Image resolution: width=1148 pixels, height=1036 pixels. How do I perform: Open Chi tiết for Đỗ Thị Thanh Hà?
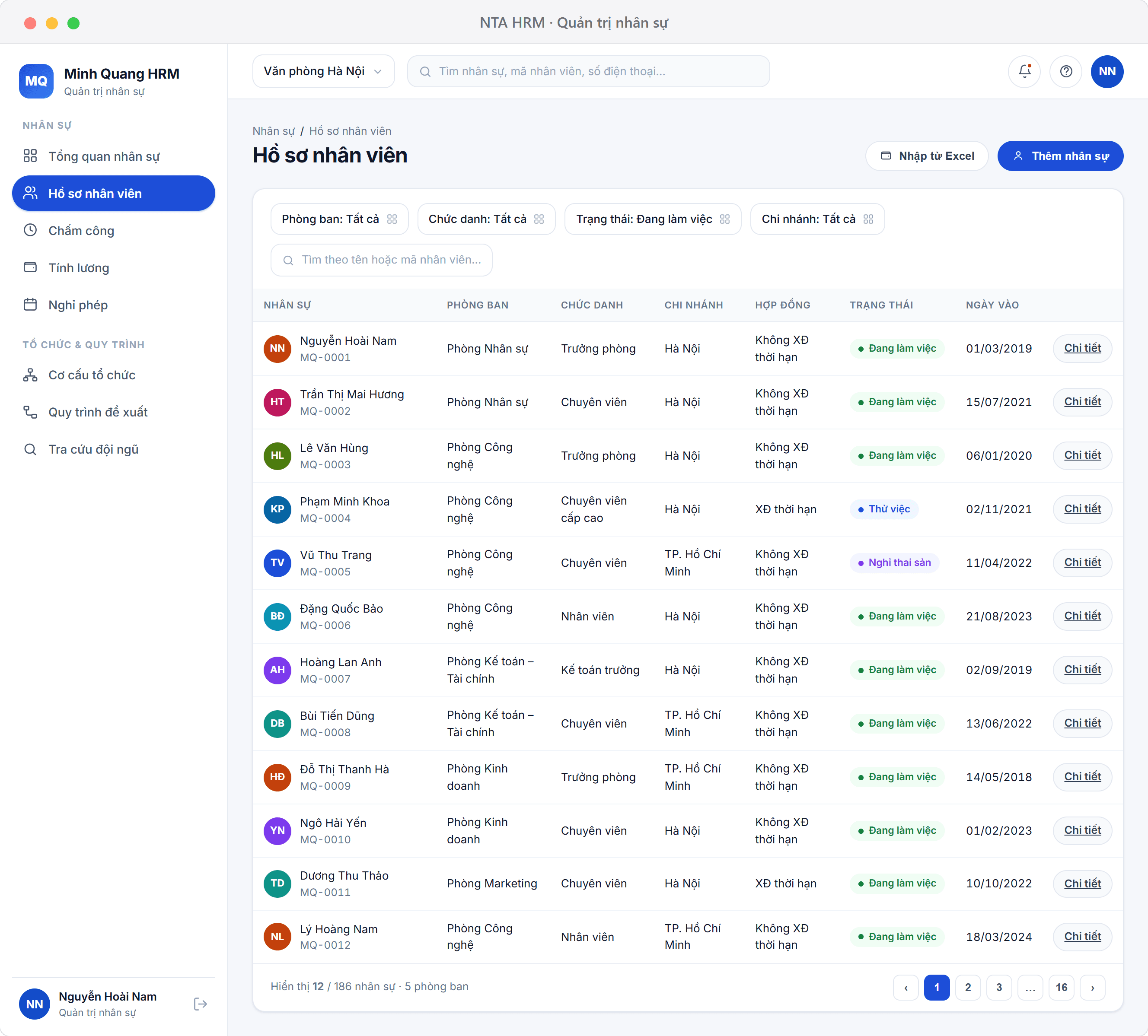[1082, 776]
